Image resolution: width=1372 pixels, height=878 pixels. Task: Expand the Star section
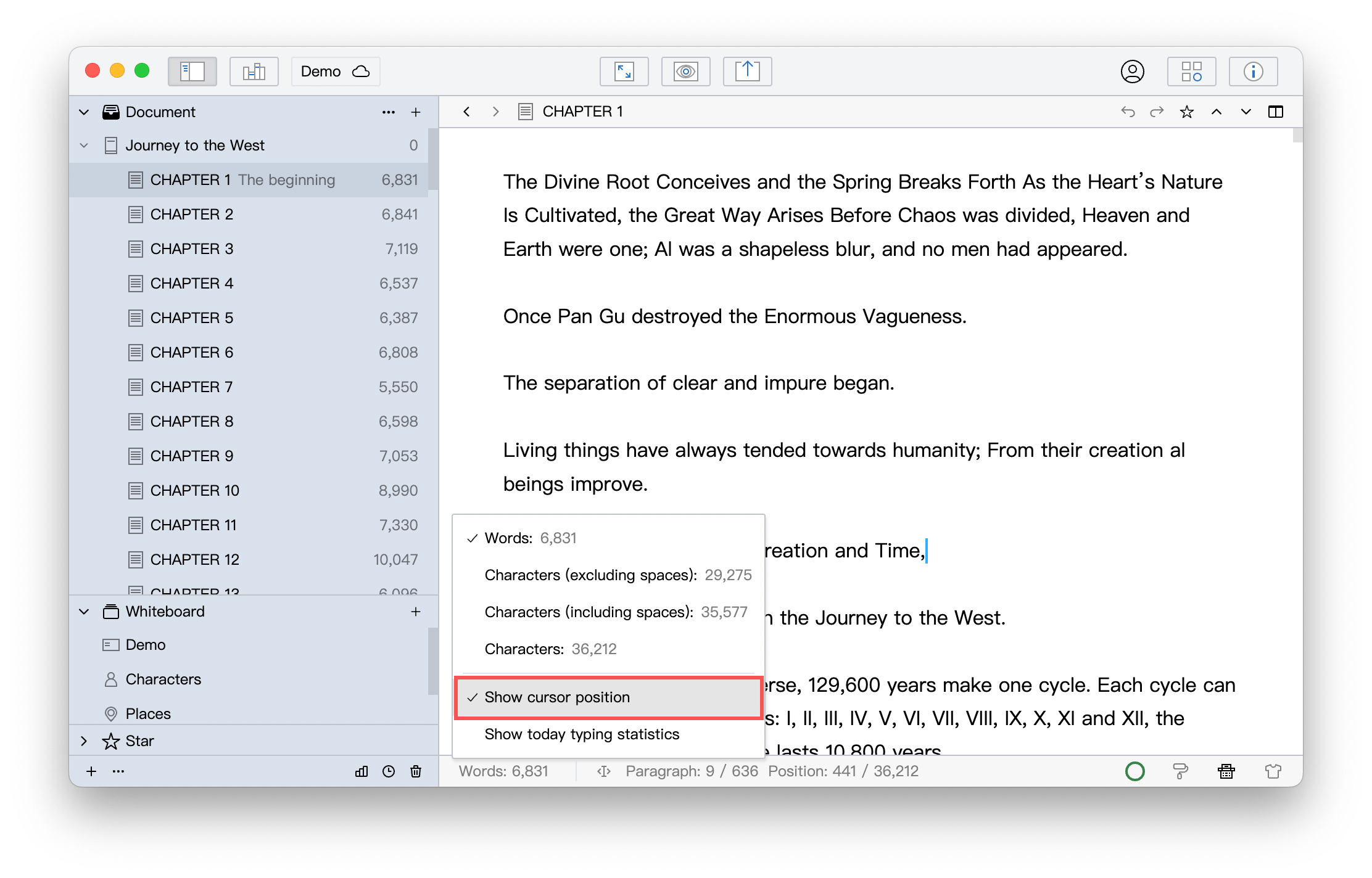[x=85, y=741]
